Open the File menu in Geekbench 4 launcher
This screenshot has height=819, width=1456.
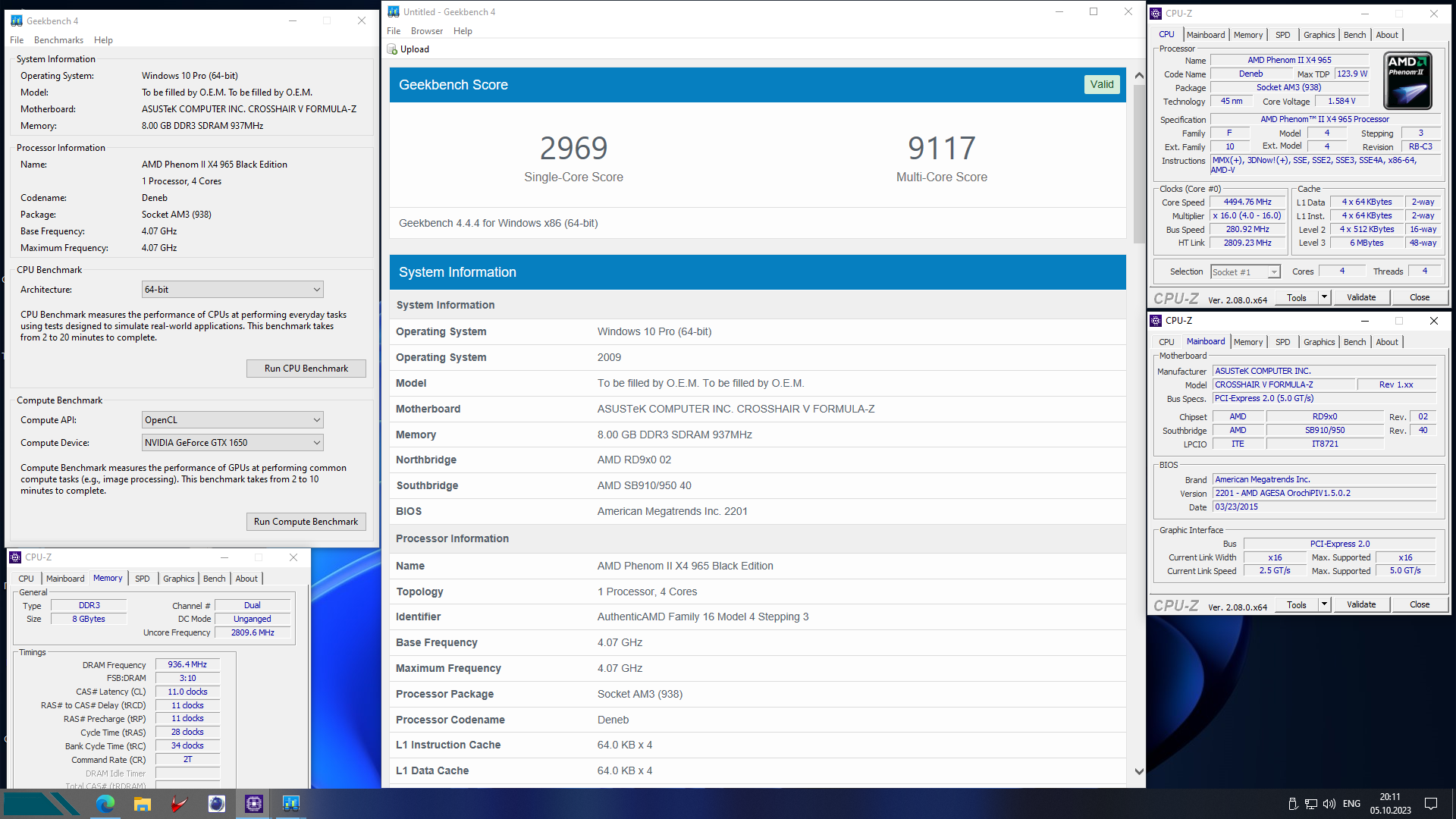click(x=17, y=40)
